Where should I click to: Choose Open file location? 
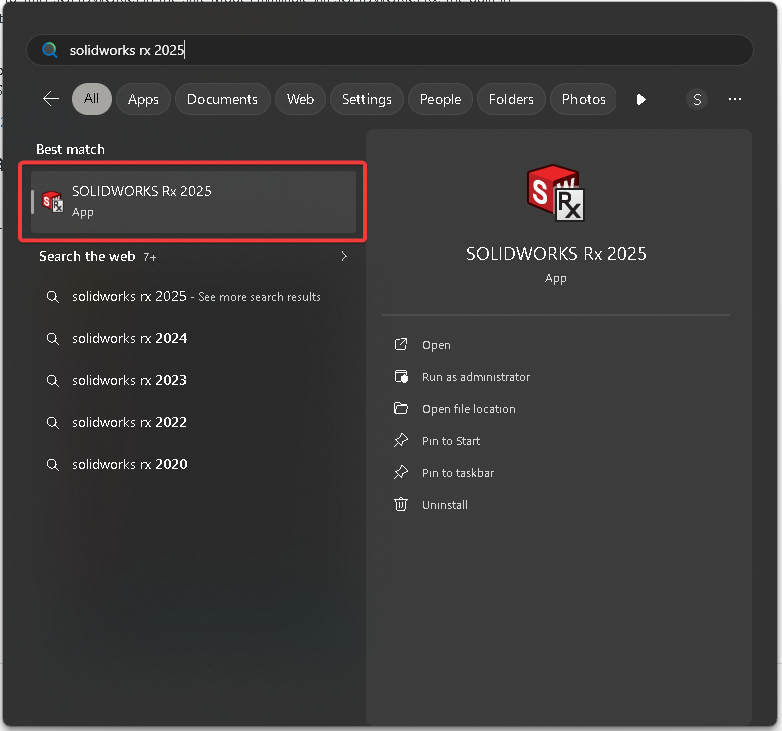coord(468,409)
